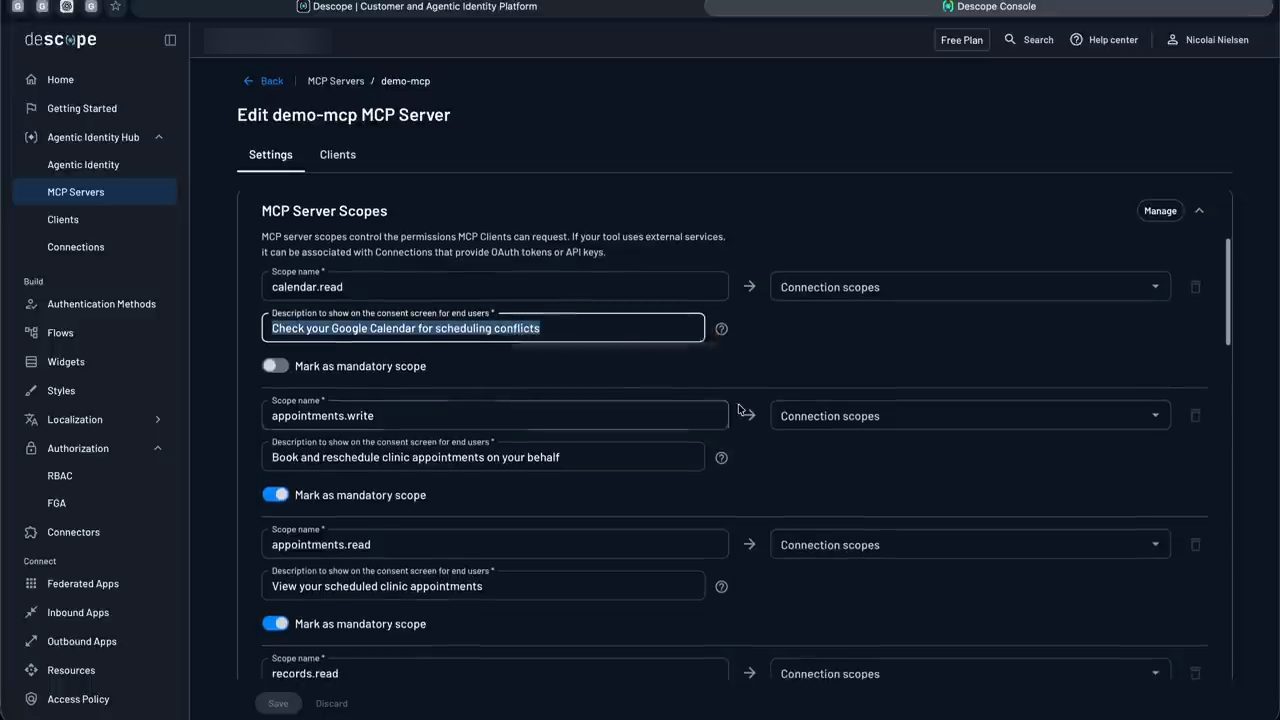Collapse the Authorization group chevron
Image resolution: width=1280 pixels, height=720 pixels.
[158, 449]
